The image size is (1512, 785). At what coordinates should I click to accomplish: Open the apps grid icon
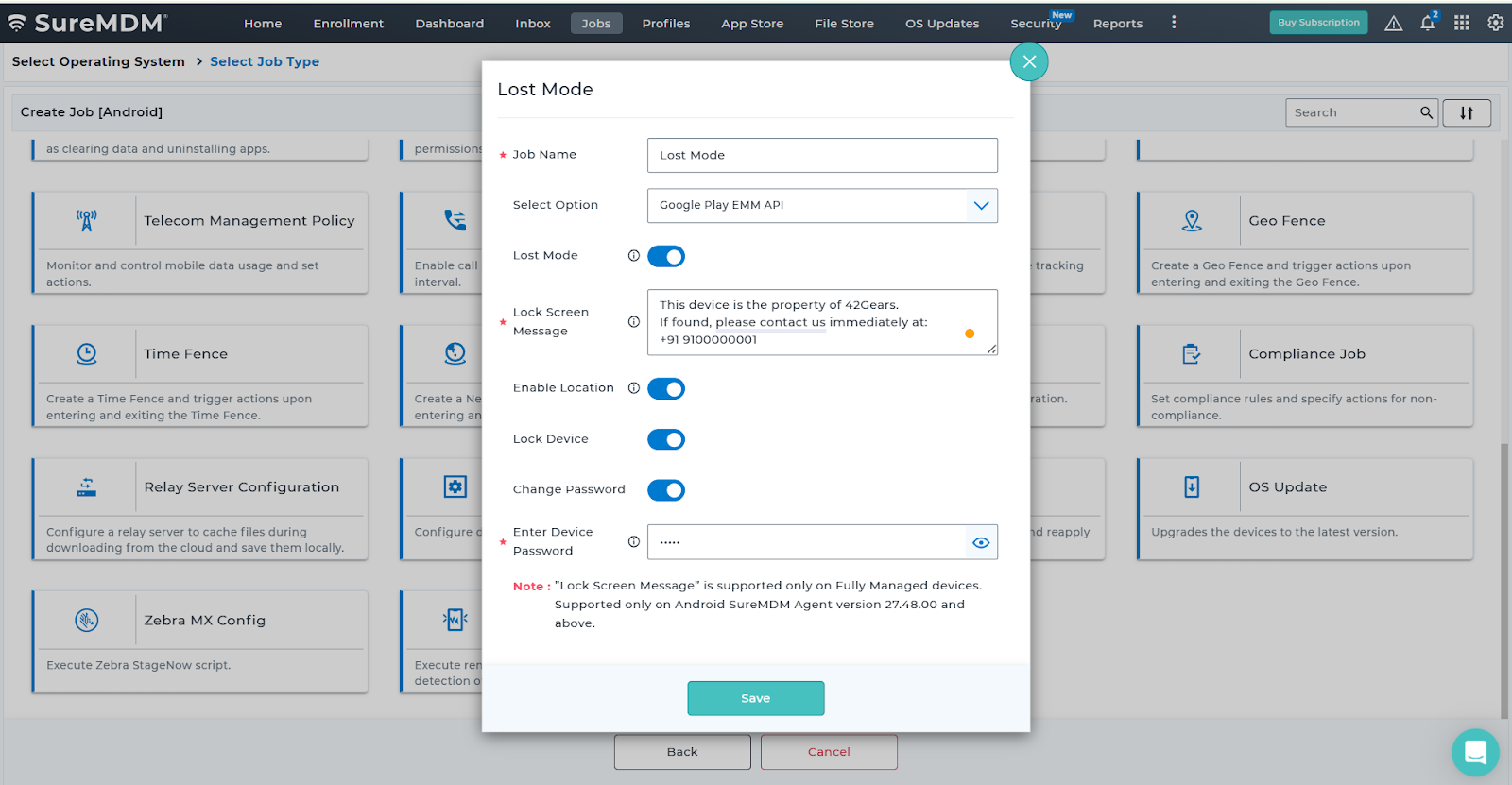[1462, 23]
